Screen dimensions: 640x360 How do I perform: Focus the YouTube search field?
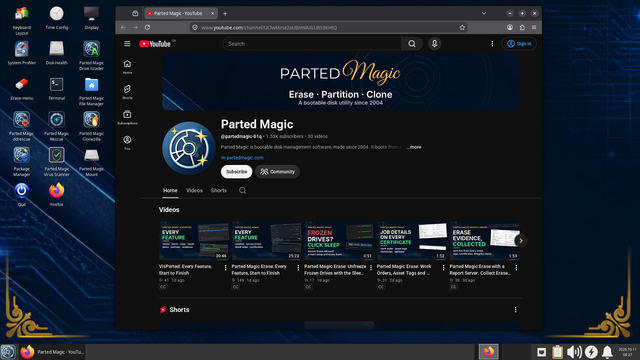pos(312,44)
